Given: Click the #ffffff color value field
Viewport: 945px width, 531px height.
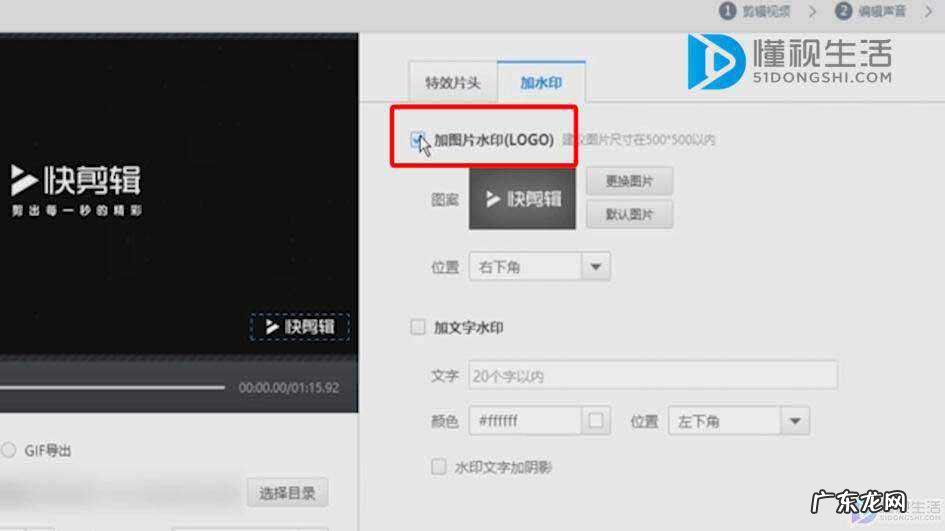Looking at the screenshot, I should pos(525,421).
